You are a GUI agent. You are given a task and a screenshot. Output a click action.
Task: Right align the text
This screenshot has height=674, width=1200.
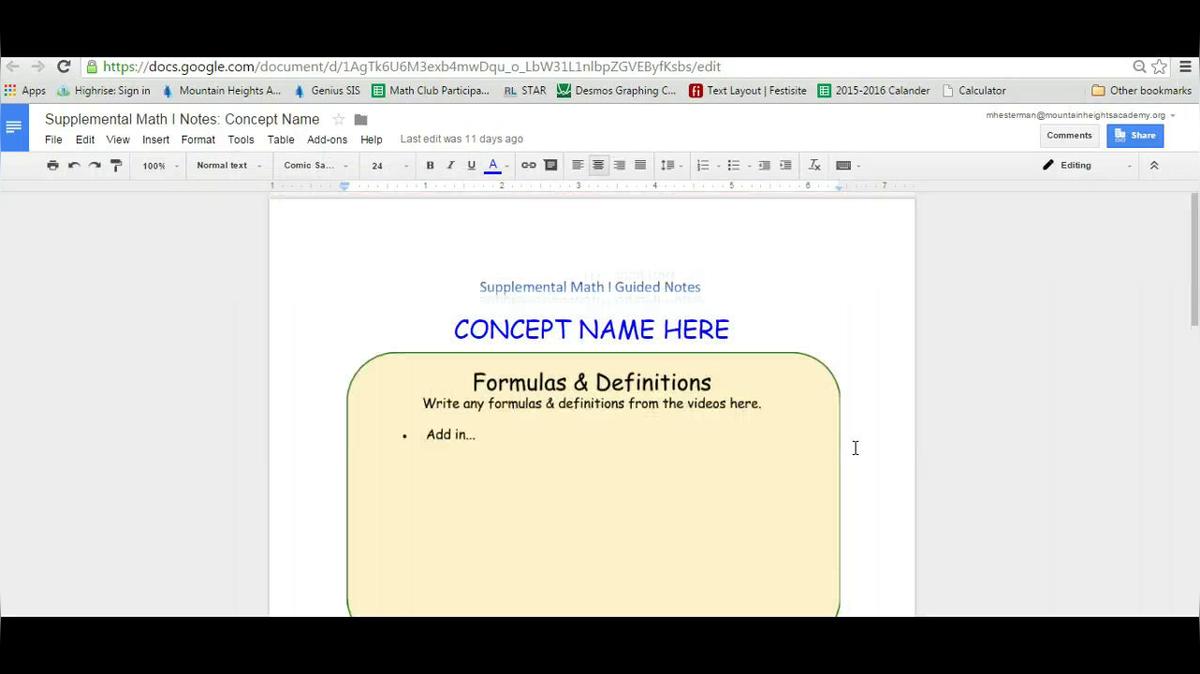tap(619, 165)
